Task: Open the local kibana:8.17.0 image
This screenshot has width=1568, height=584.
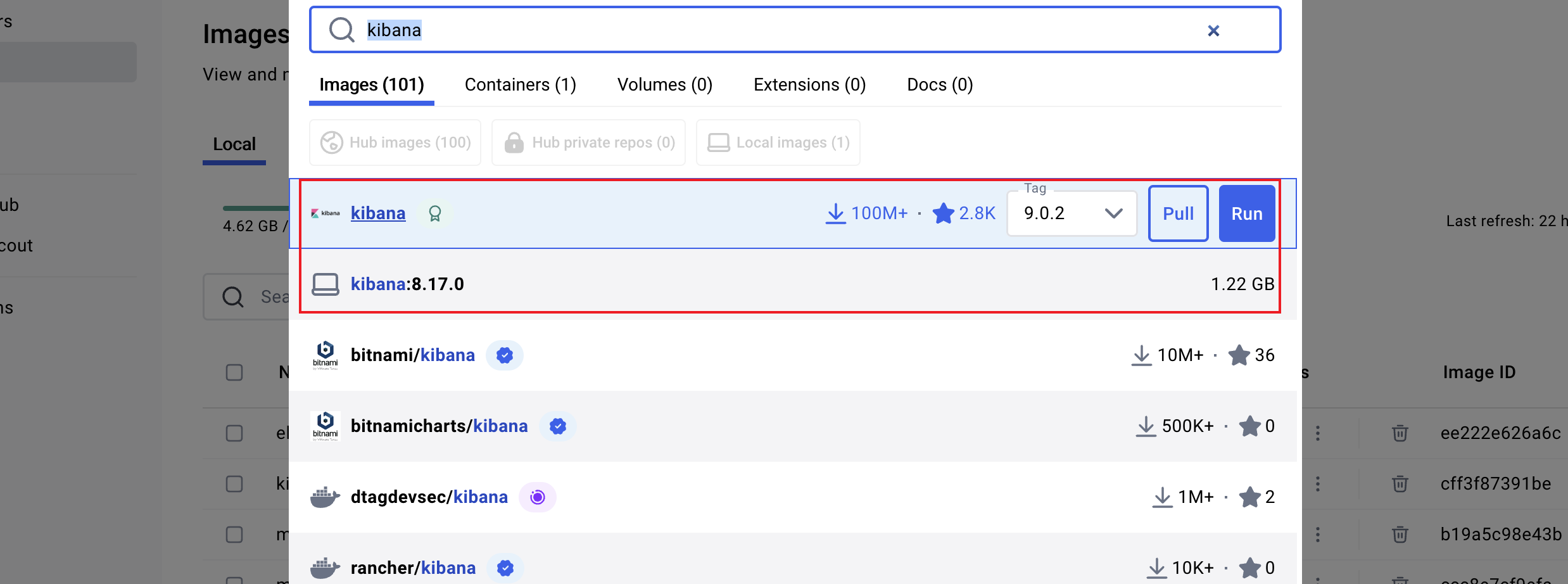Action: click(407, 284)
